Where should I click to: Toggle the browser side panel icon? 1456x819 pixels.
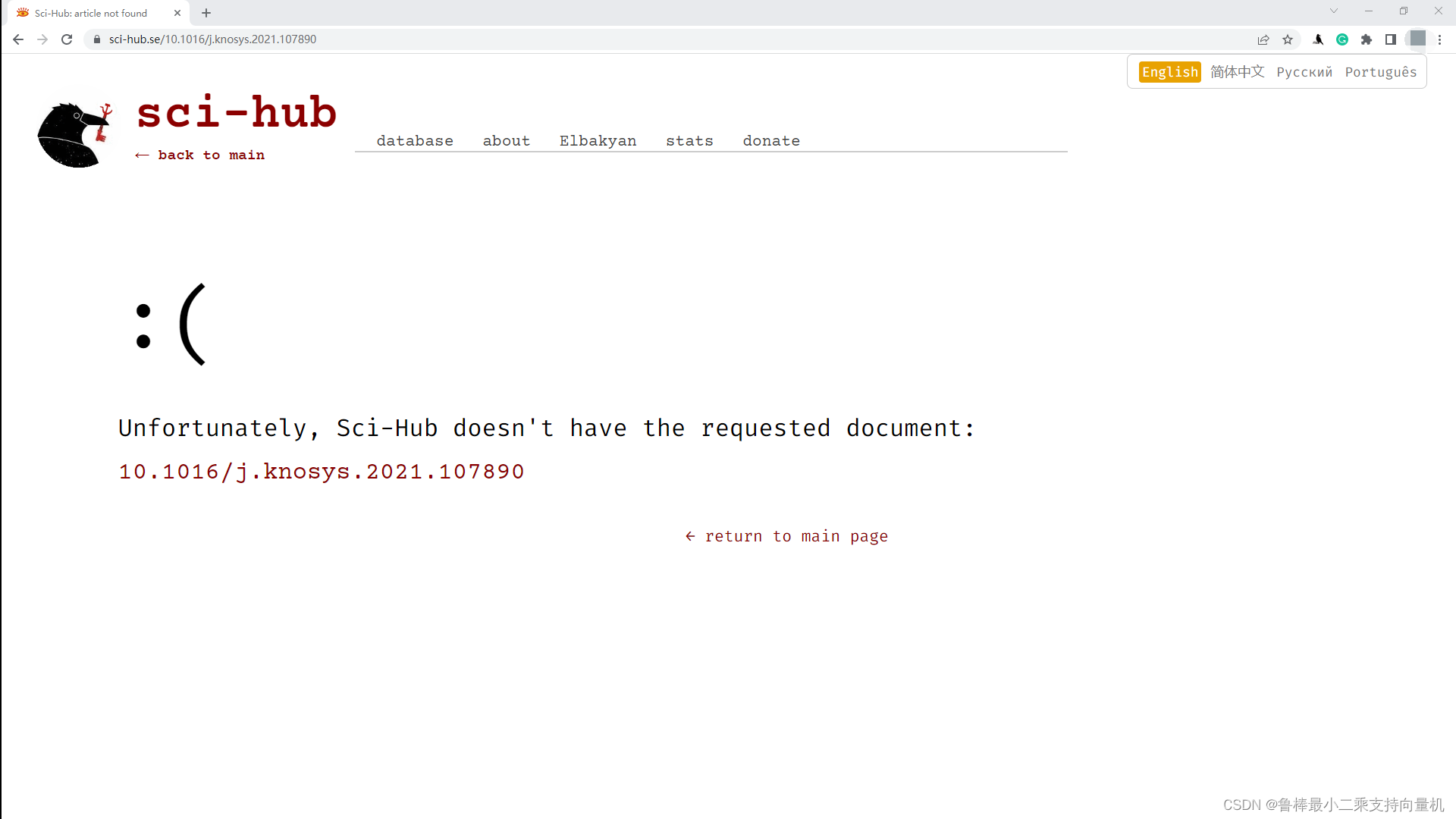1391,39
